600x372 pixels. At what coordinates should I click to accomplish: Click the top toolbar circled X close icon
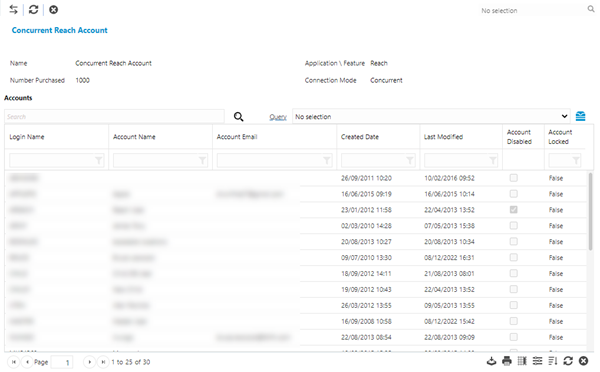[54, 10]
